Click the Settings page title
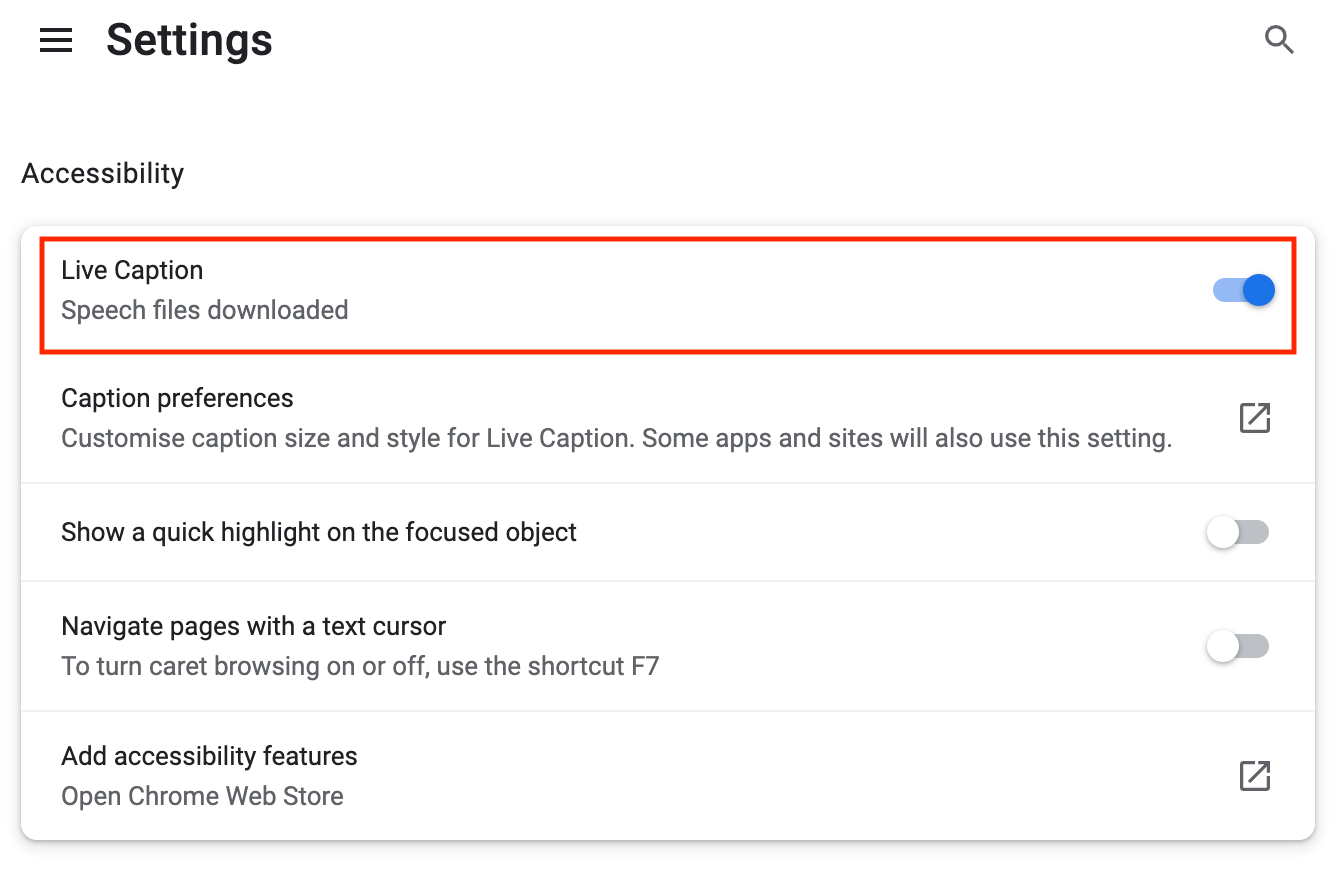The height and width of the screenshot is (874, 1334). point(189,41)
